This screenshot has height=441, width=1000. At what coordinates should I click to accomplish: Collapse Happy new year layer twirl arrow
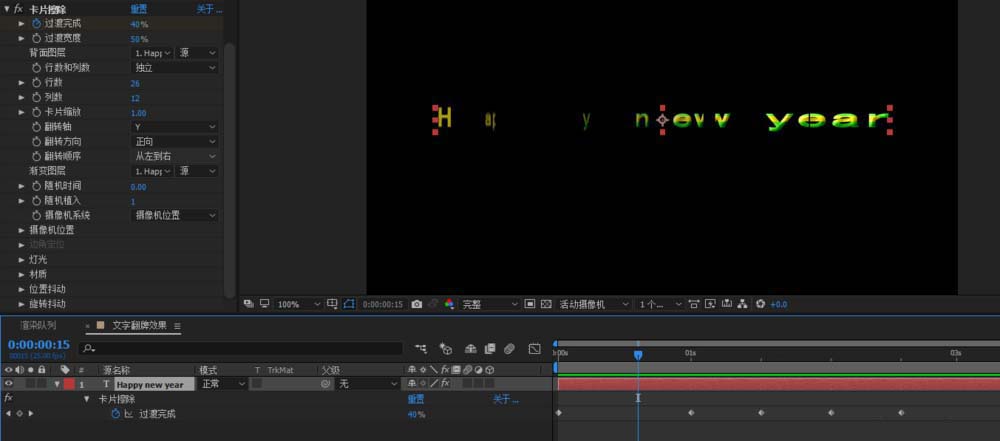57,384
